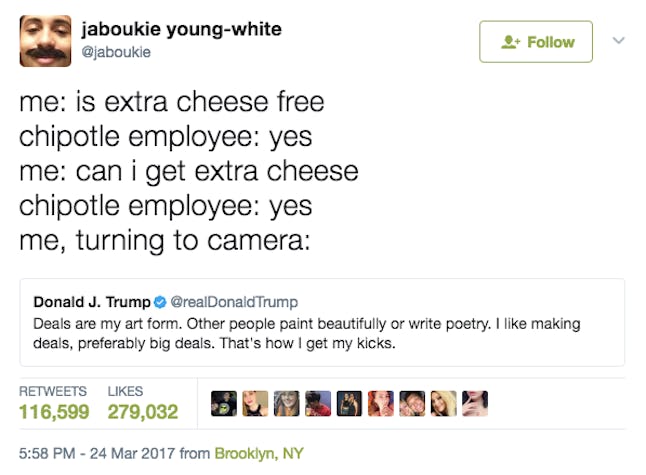Click the fourth liker avatar with red shirt
The width and height of the screenshot is (646, 475).
319,402
